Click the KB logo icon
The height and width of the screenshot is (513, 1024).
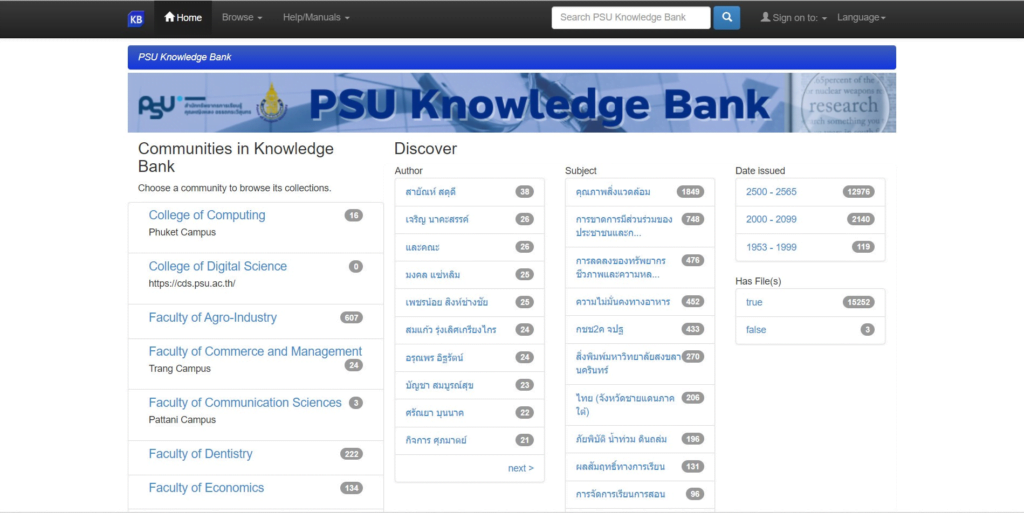tap(136, 19)
